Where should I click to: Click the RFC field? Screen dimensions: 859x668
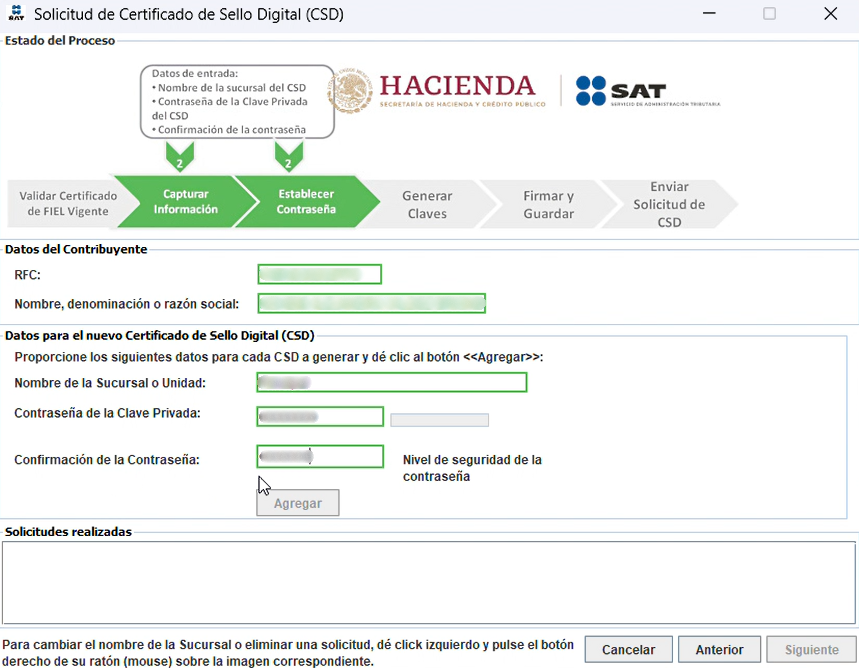click(x=319, y=275)
